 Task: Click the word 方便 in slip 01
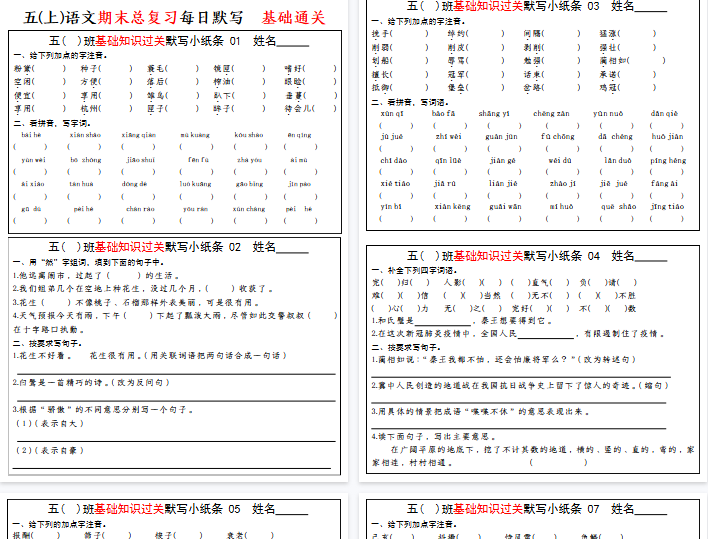click(x=88, y=82)
